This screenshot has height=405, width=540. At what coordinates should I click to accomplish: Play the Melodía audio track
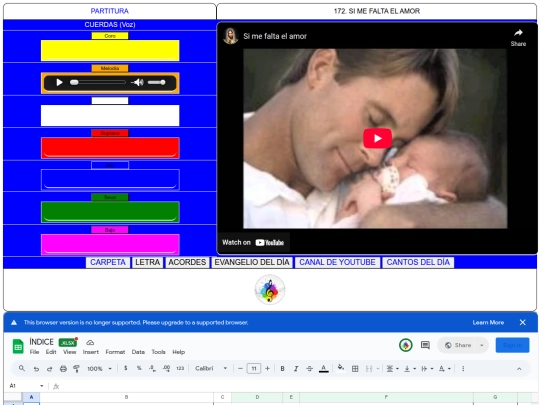59,83
